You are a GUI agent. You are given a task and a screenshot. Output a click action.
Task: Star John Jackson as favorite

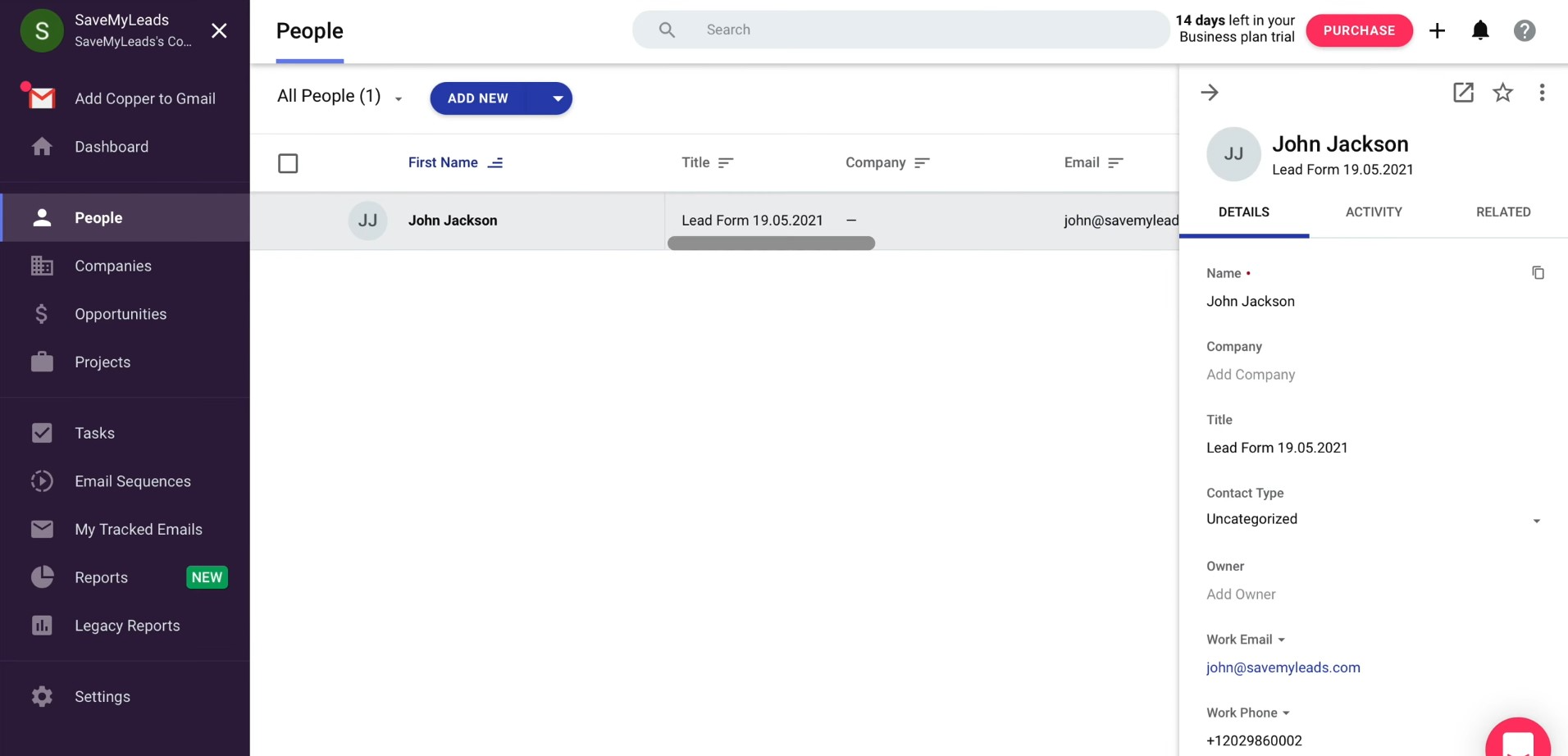(1502, 92)
